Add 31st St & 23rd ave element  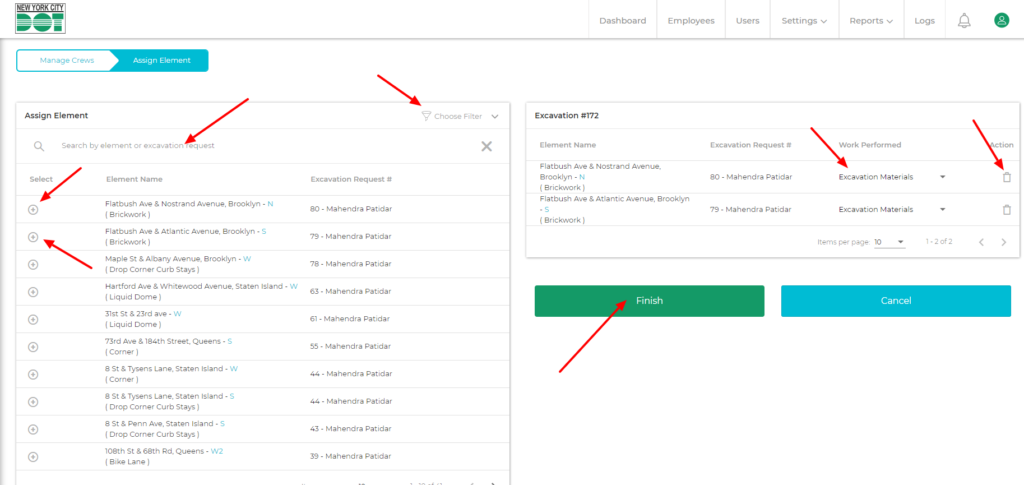33,319
